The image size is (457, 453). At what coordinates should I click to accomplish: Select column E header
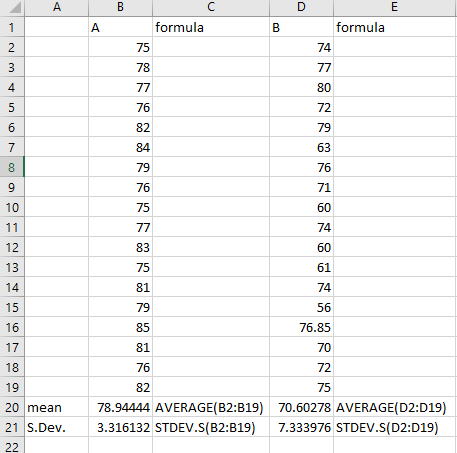tap(395, 7)
